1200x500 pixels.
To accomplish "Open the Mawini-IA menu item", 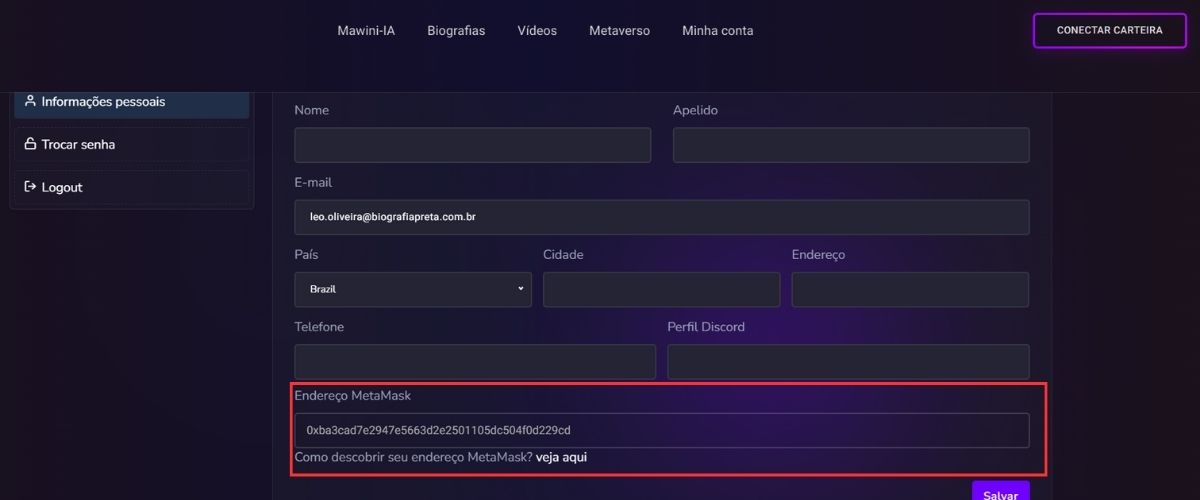I will 366,30.
